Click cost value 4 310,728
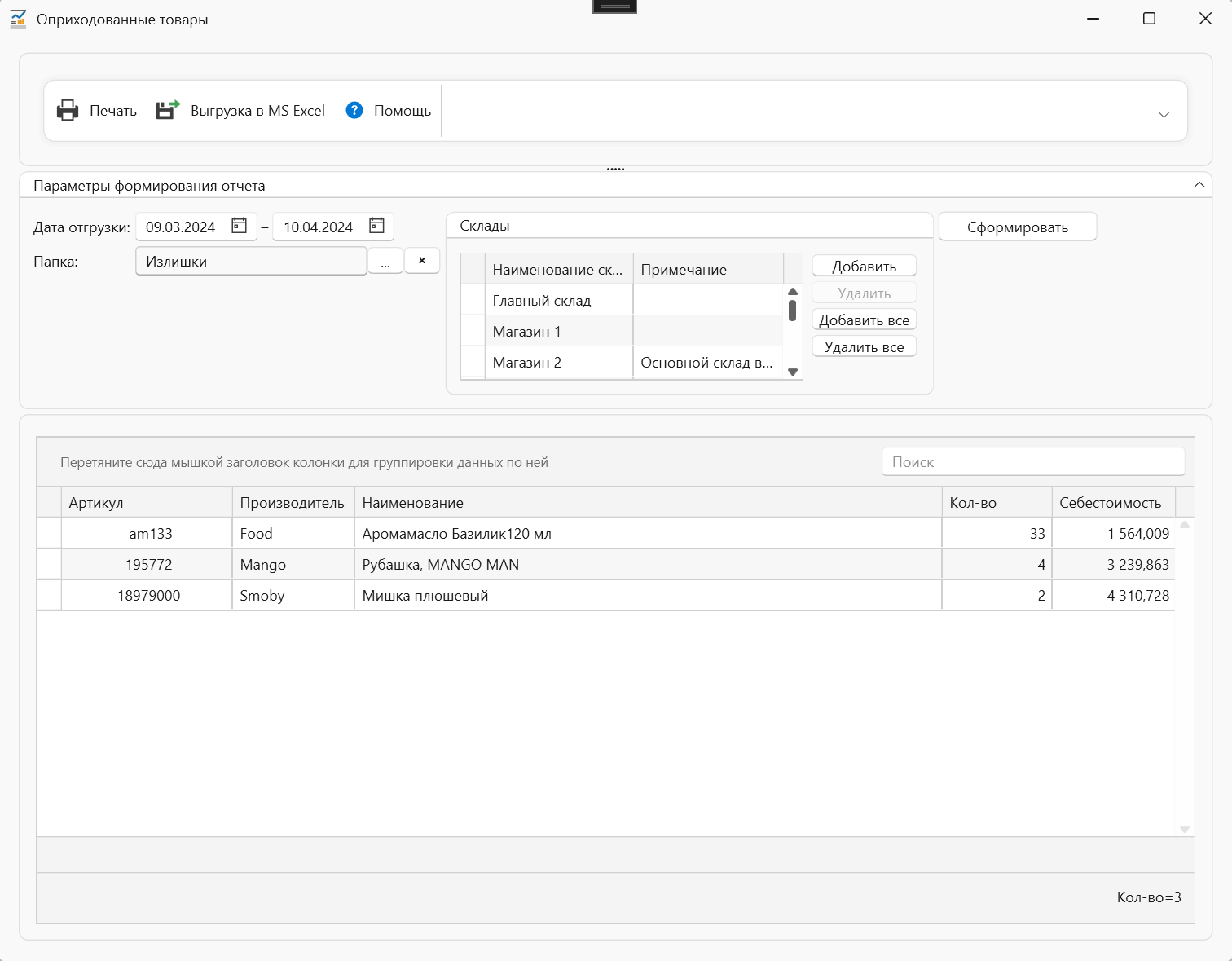The height and width of the screenshot is (961, 1232). pyautogui.click(x=1114, y=595)
